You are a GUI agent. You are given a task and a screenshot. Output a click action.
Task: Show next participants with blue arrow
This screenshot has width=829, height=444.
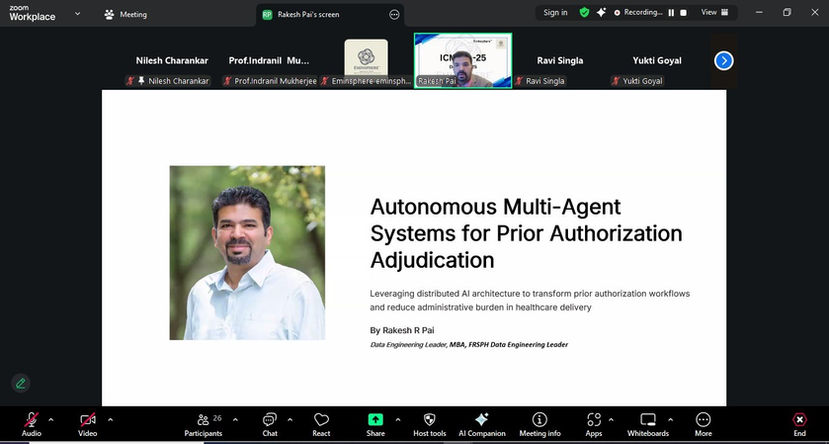point(724,61)
